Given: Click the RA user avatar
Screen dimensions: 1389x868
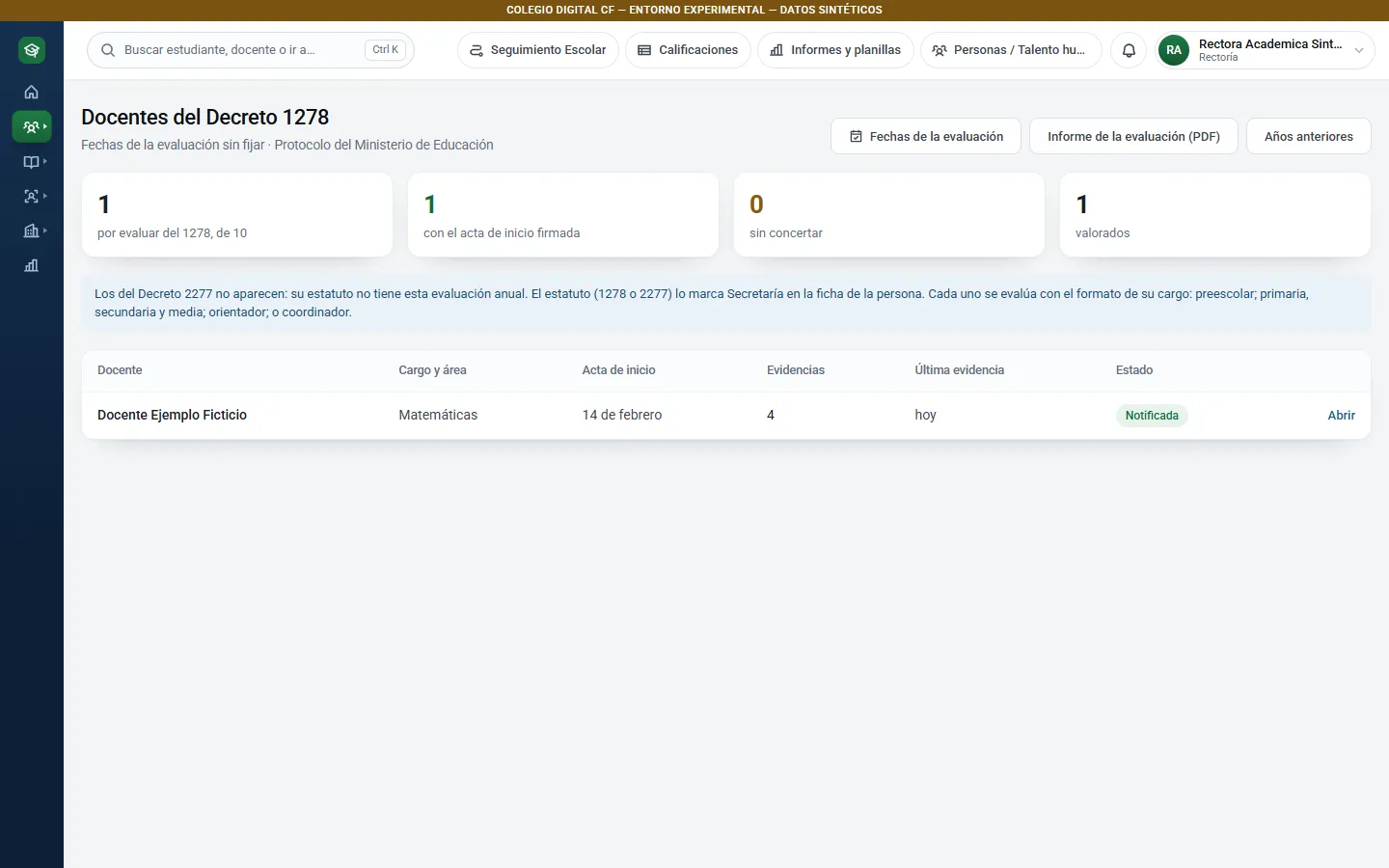Looking at the screenshot, I should point(1174,50).
